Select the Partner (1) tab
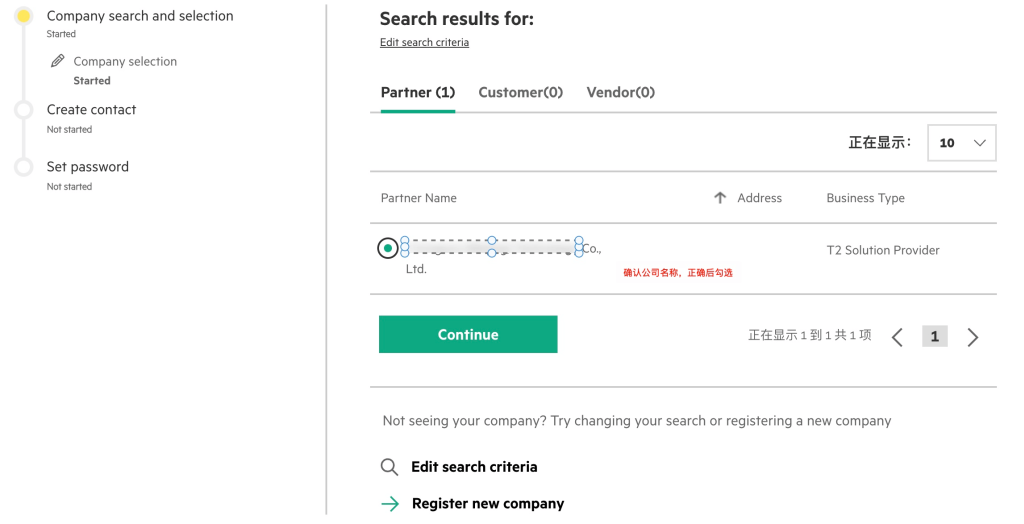This screenshot has width=1024, height=524. [418, 92]
